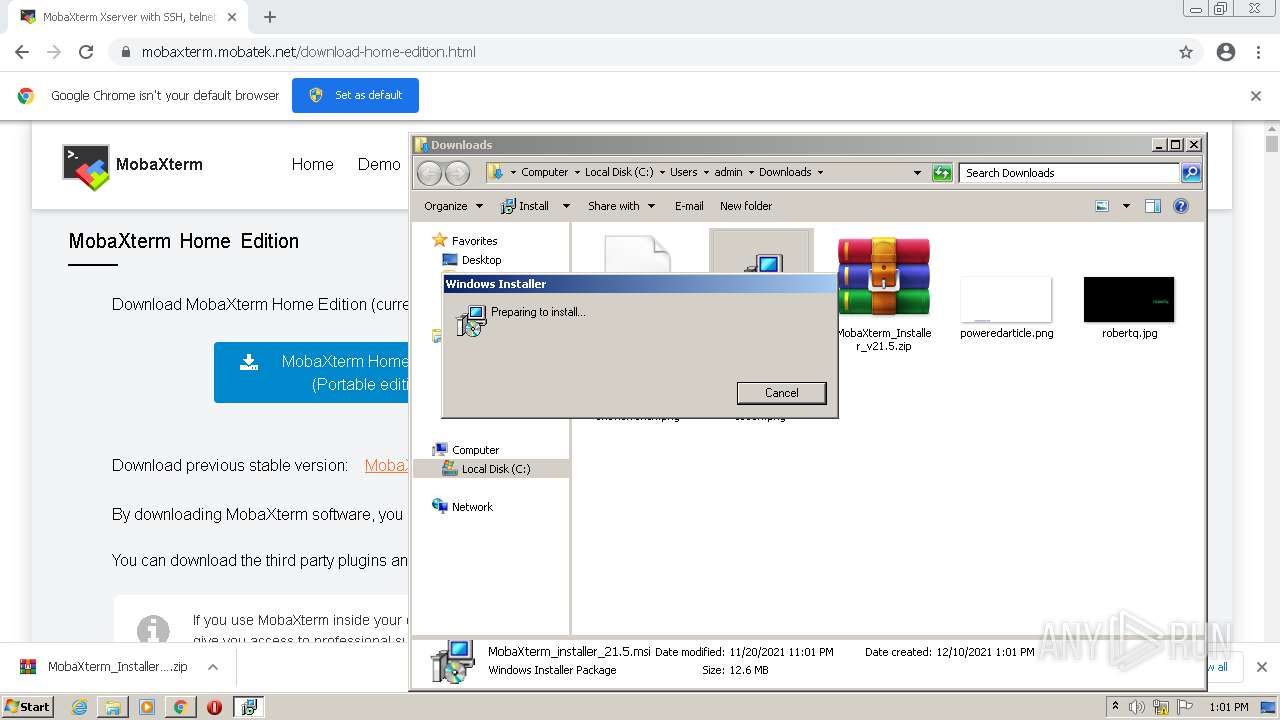Open the media player taskbar icon
The width and height of the screenshot is (1280, 720).
tap(147, 707)
